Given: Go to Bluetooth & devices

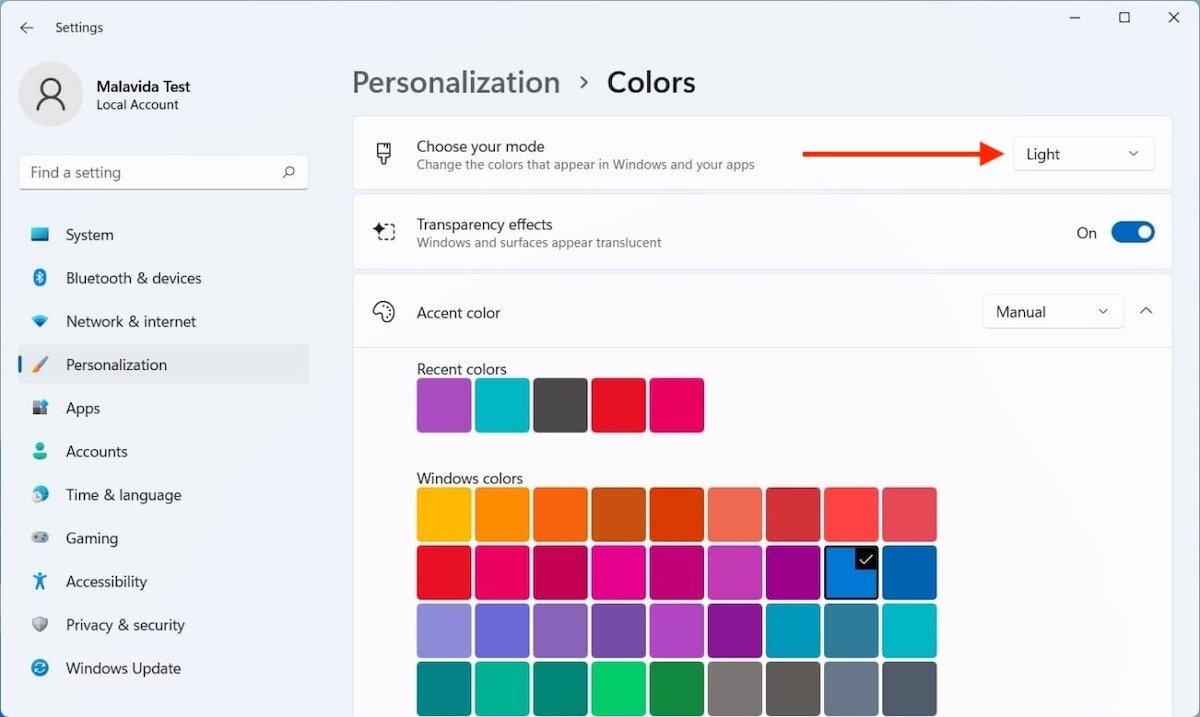Looking at the screenshot, I should [x=164, y=278].
